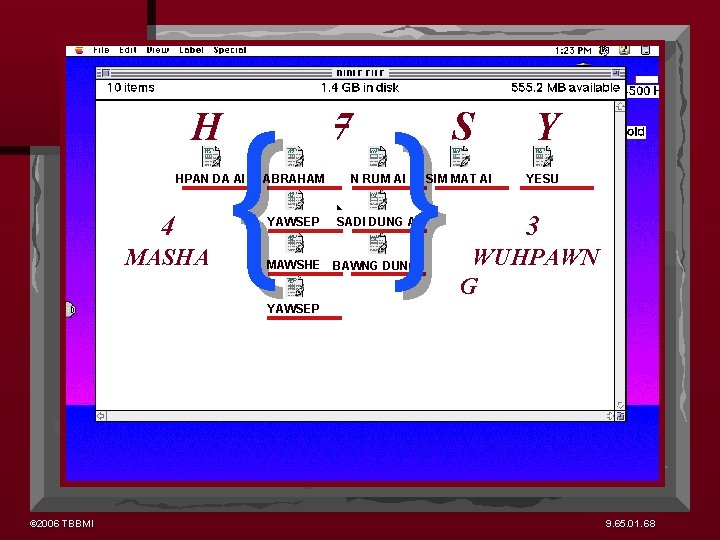
Task: Click the horizontal scrollbar left arrow
Action: (101, 416)
